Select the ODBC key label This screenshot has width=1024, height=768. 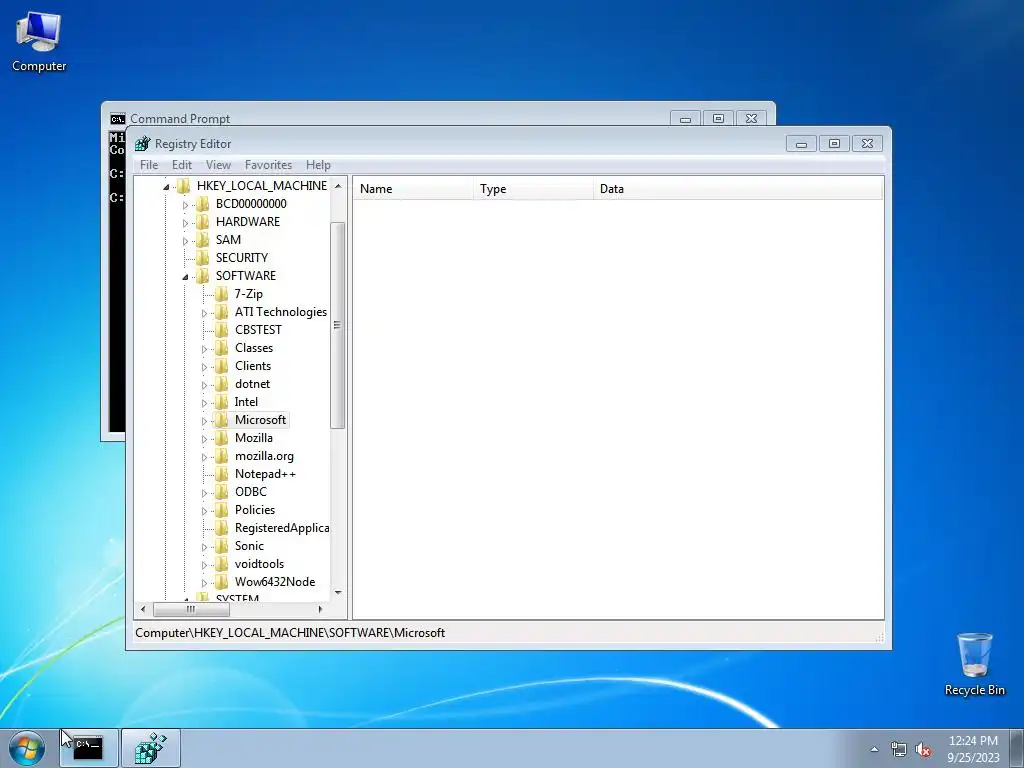(251, 492)
